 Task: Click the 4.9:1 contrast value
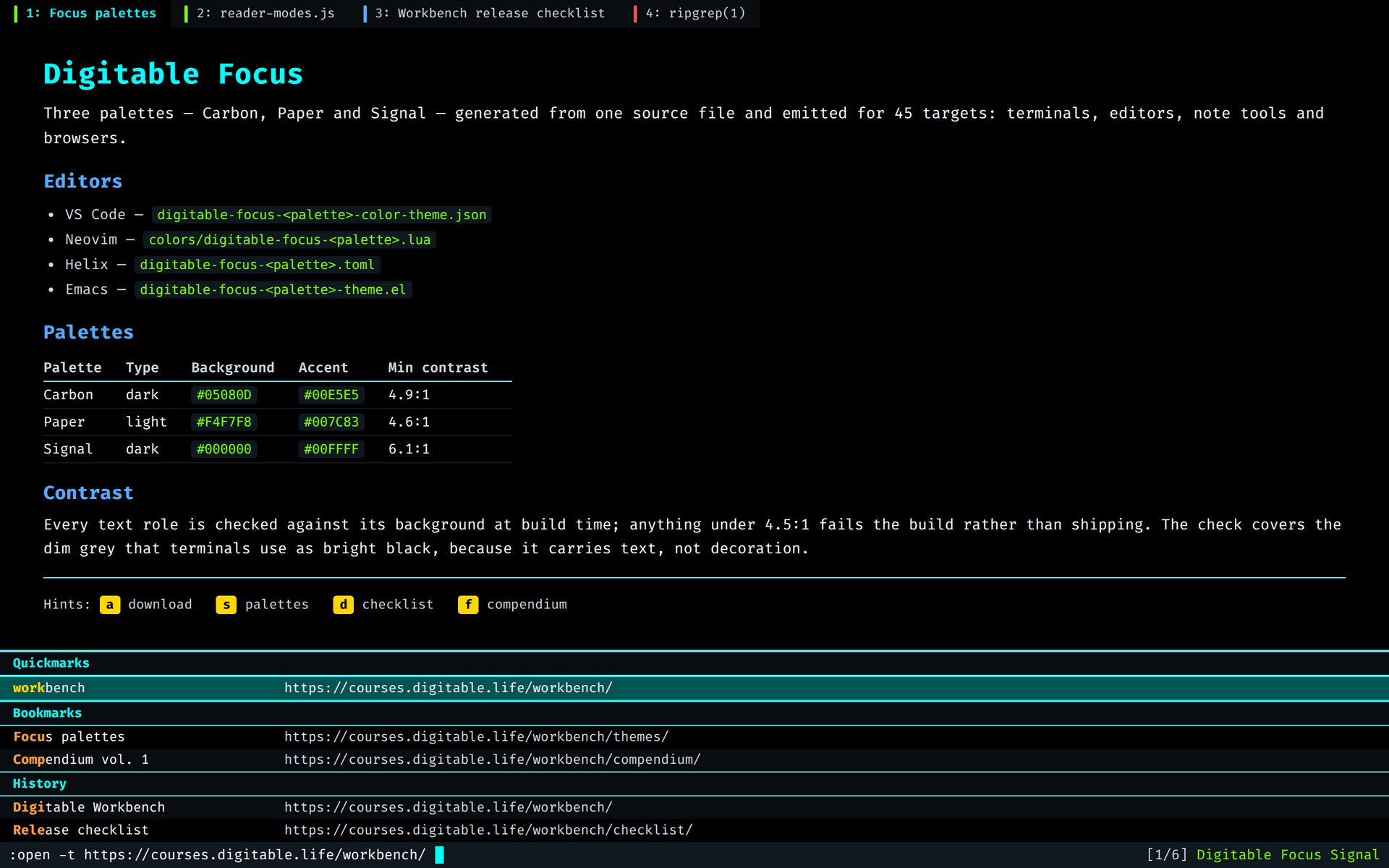coord(409,395)
